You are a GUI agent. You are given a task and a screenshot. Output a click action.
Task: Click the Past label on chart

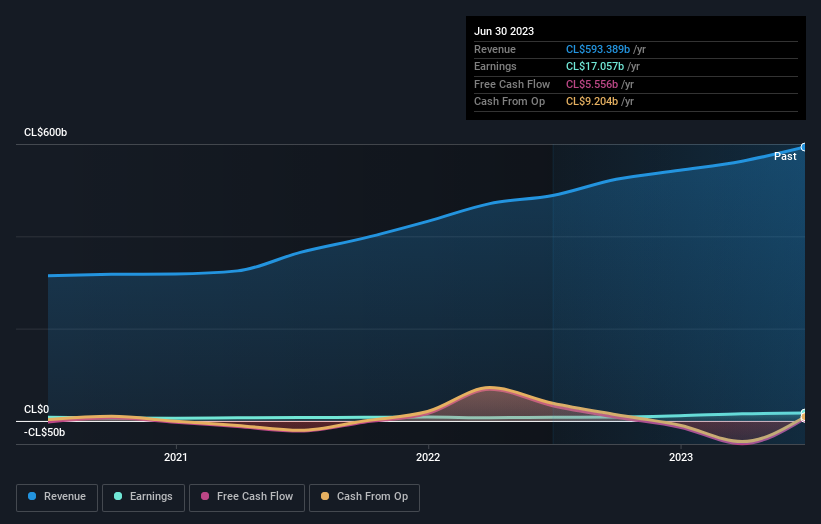click(x=785, y=157)
